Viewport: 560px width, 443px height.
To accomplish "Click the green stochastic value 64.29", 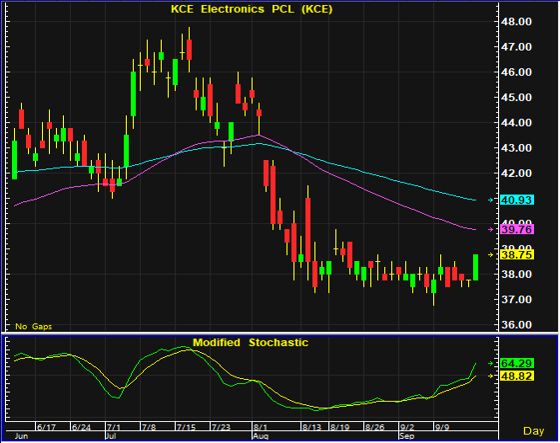I will pos(517,363).
